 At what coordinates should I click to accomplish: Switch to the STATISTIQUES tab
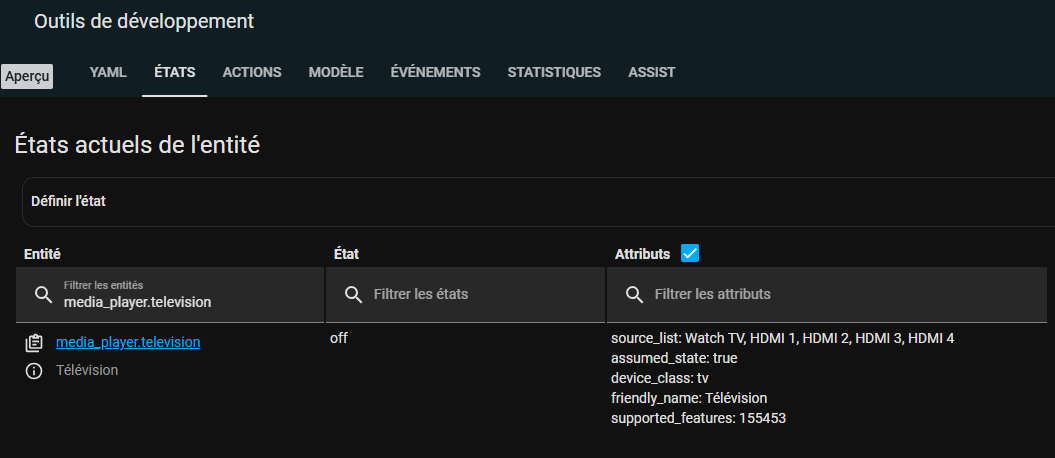[x=554, y=73]
